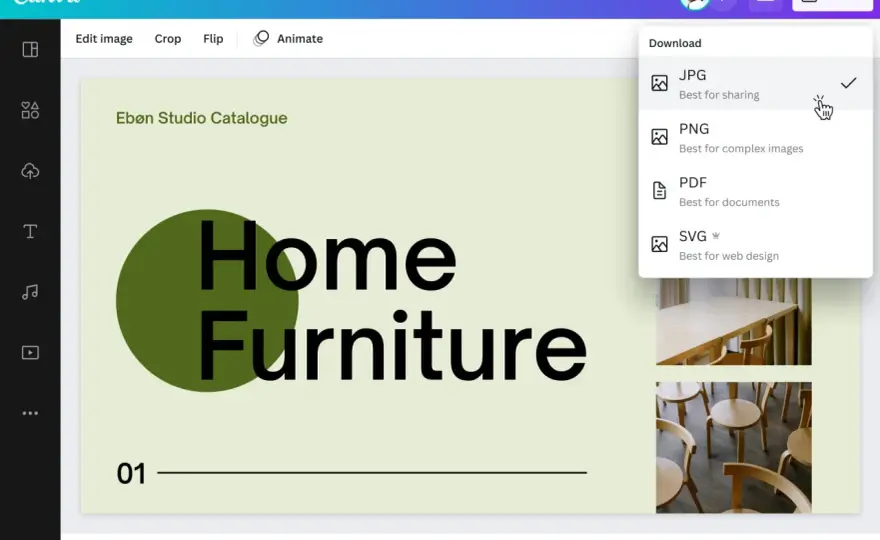Select the Text tool in sidebar
Screen dimensions: 880x540
click(30, 231)
